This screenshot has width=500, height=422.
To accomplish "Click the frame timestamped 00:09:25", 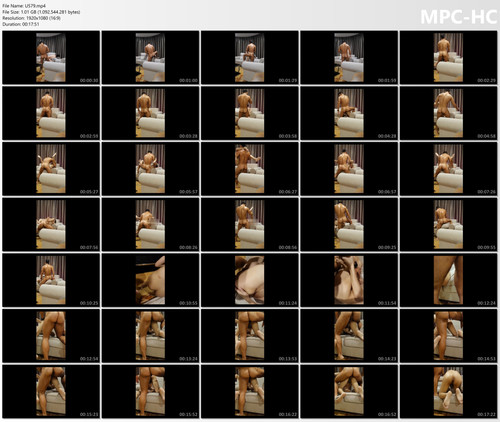I will click(349, 224).
